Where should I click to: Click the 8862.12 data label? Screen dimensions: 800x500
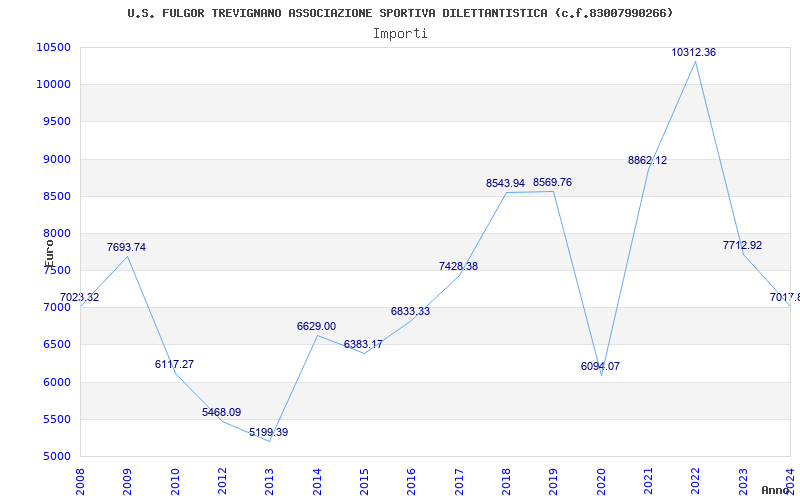point(647,160)
